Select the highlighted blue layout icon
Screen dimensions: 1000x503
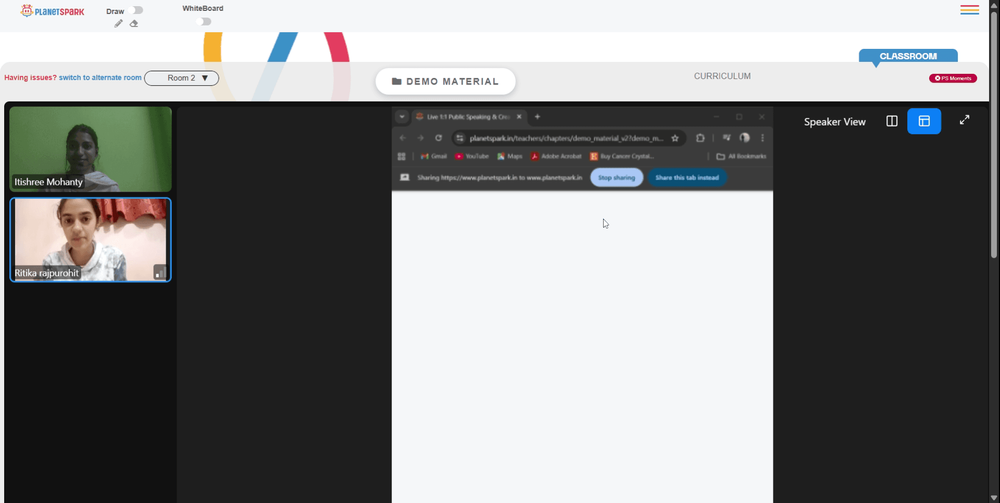click(x=924, y=121)
